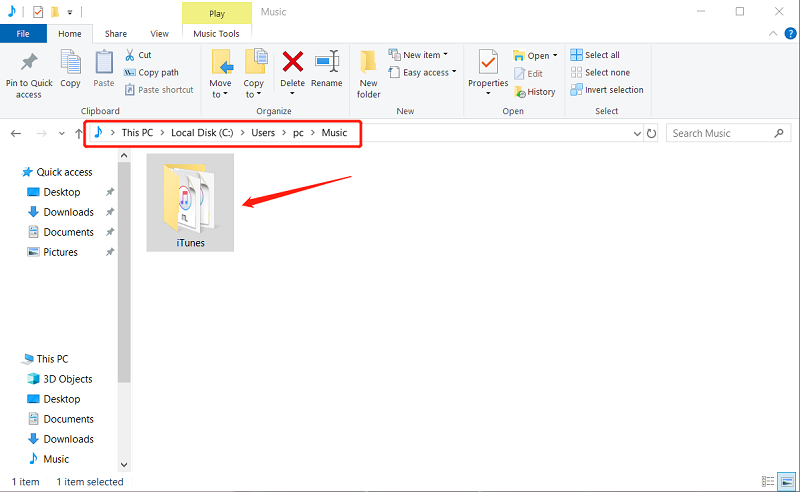Open the address bar history dropdown

[637, 134]
